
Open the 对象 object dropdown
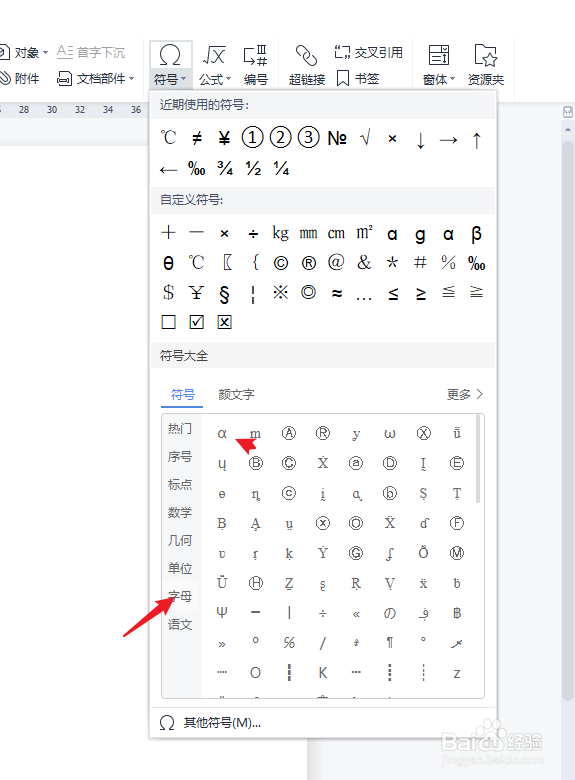pos(23,52)
